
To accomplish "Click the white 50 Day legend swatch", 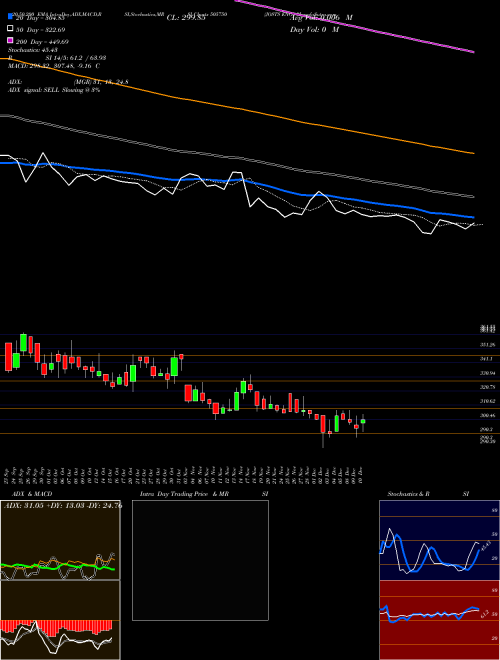I will [11, 29].
